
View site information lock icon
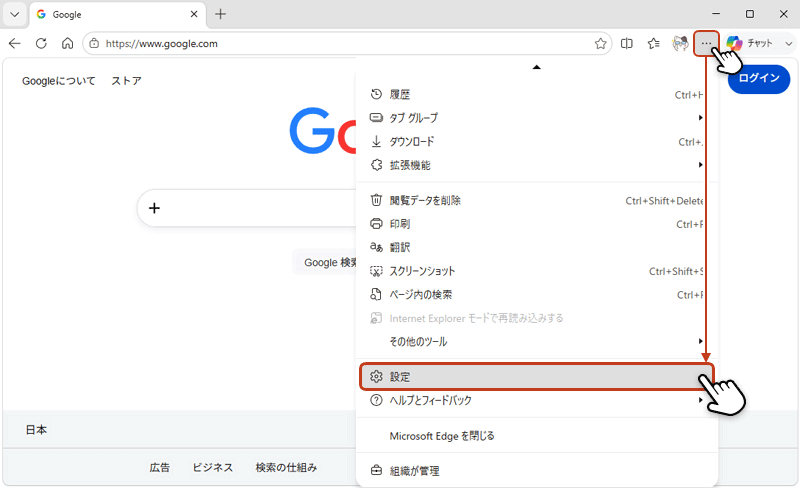click(94, 44)
